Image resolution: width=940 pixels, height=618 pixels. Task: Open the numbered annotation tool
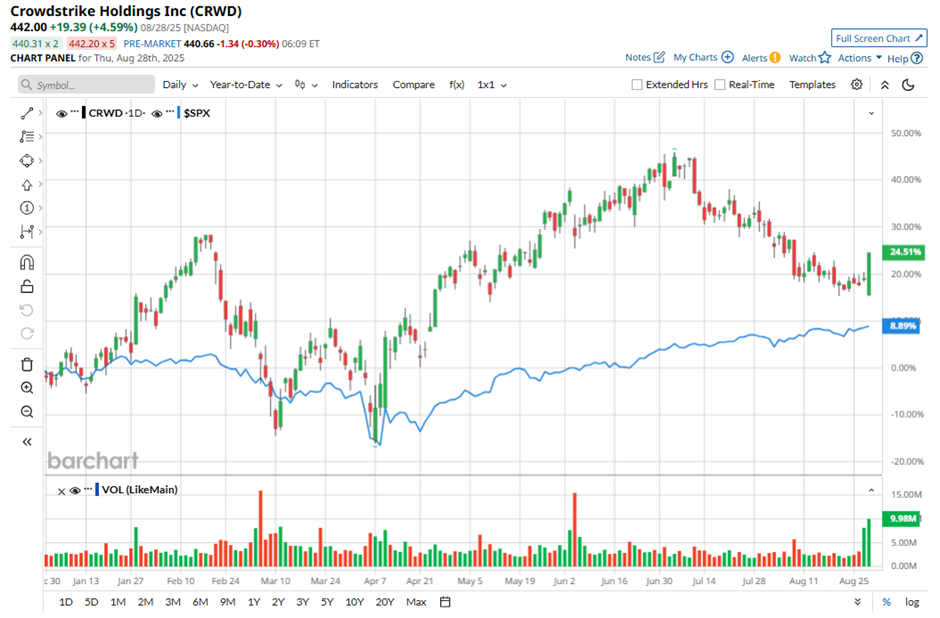pos(27,208)
